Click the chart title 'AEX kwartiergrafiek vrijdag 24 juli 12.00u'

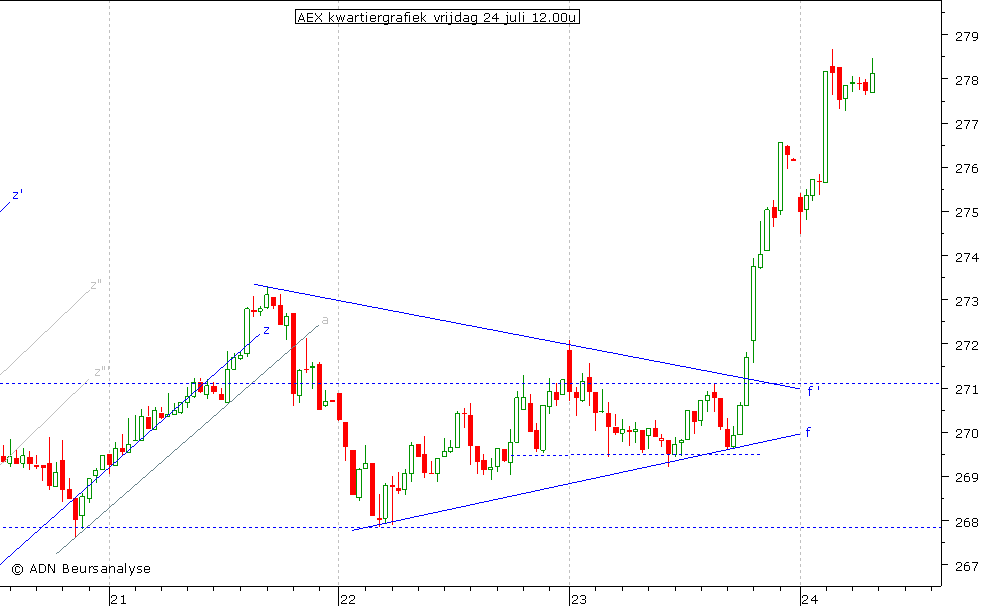coord(437,18)
